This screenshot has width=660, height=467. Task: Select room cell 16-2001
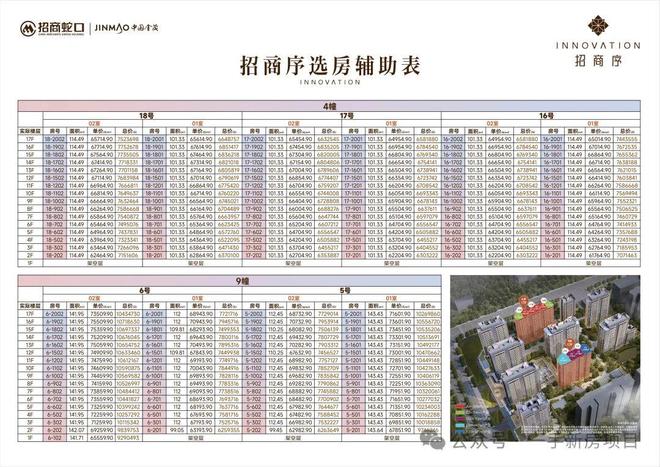(x=553, y=139)
